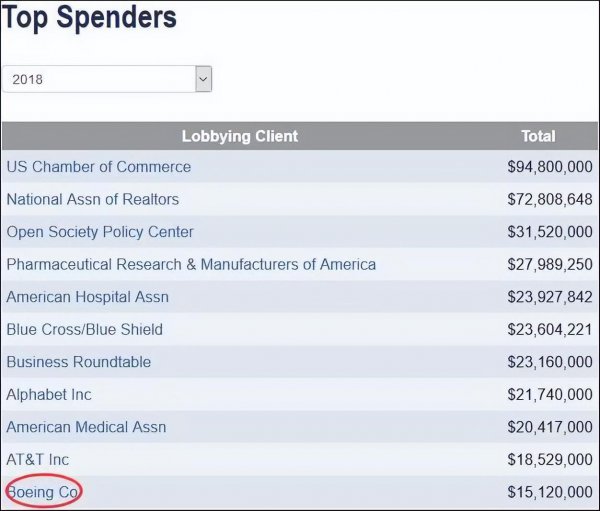The image size is (600, 511).
Task: Click the $15,120,000 total for Boeing
Action: [x=550, y=492]
